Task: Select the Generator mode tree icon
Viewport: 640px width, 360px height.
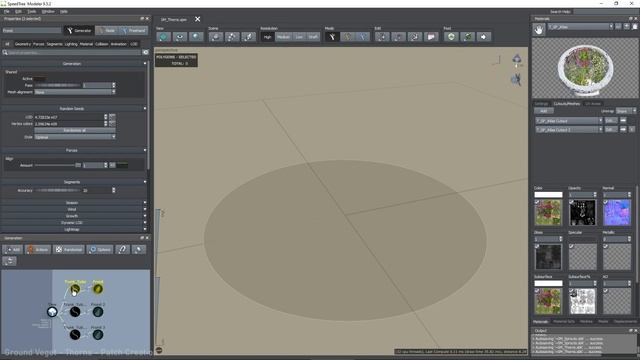Action: 332,37
